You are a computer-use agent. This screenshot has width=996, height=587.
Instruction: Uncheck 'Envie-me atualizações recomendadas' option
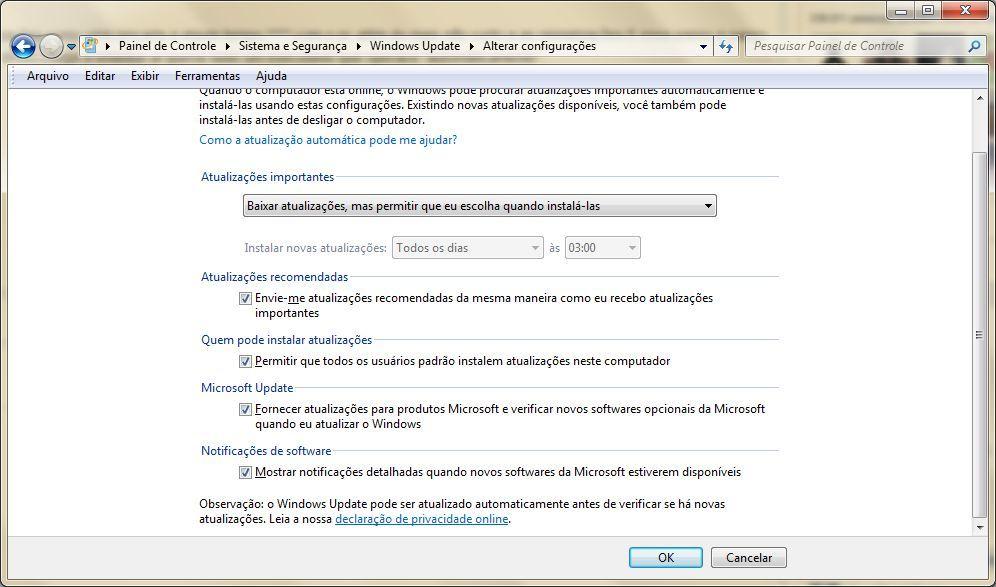[245, 297]
